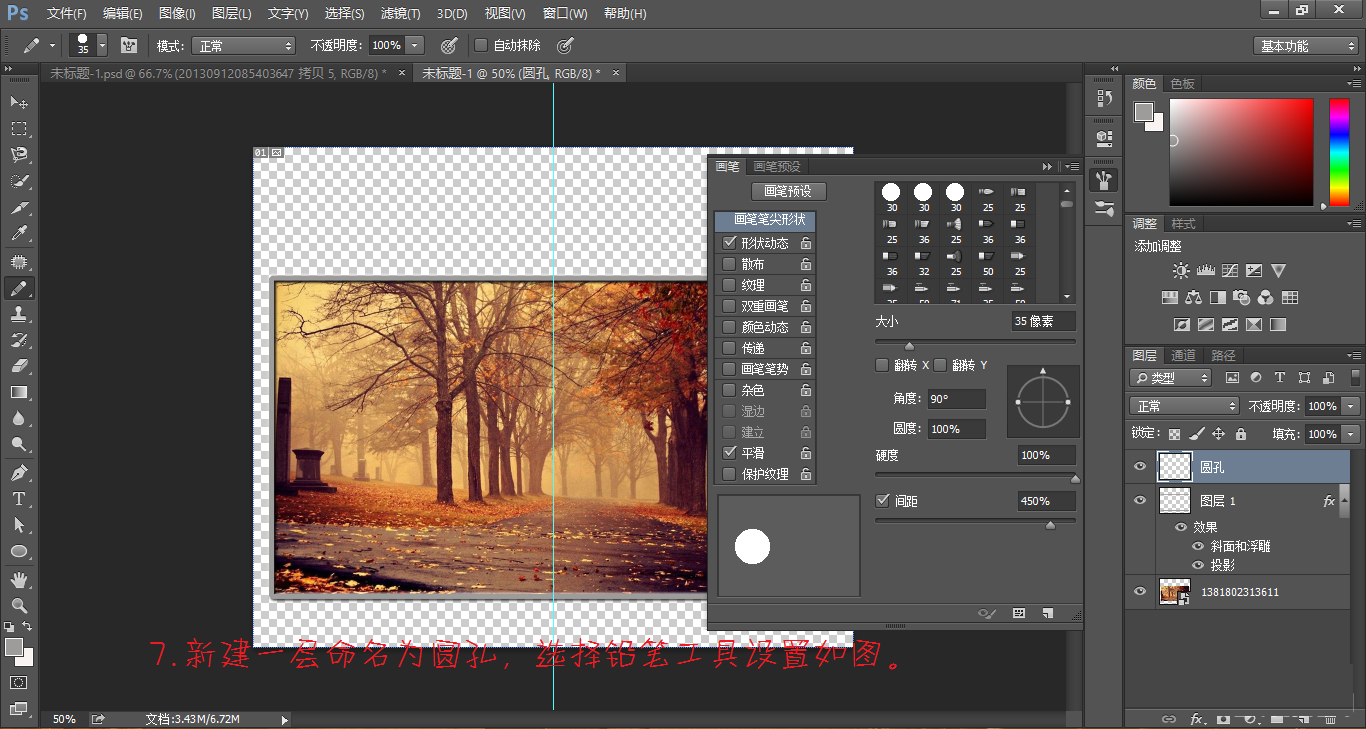
Task: Open the 模式 blend mode dropdown
Action: [245, 46]
